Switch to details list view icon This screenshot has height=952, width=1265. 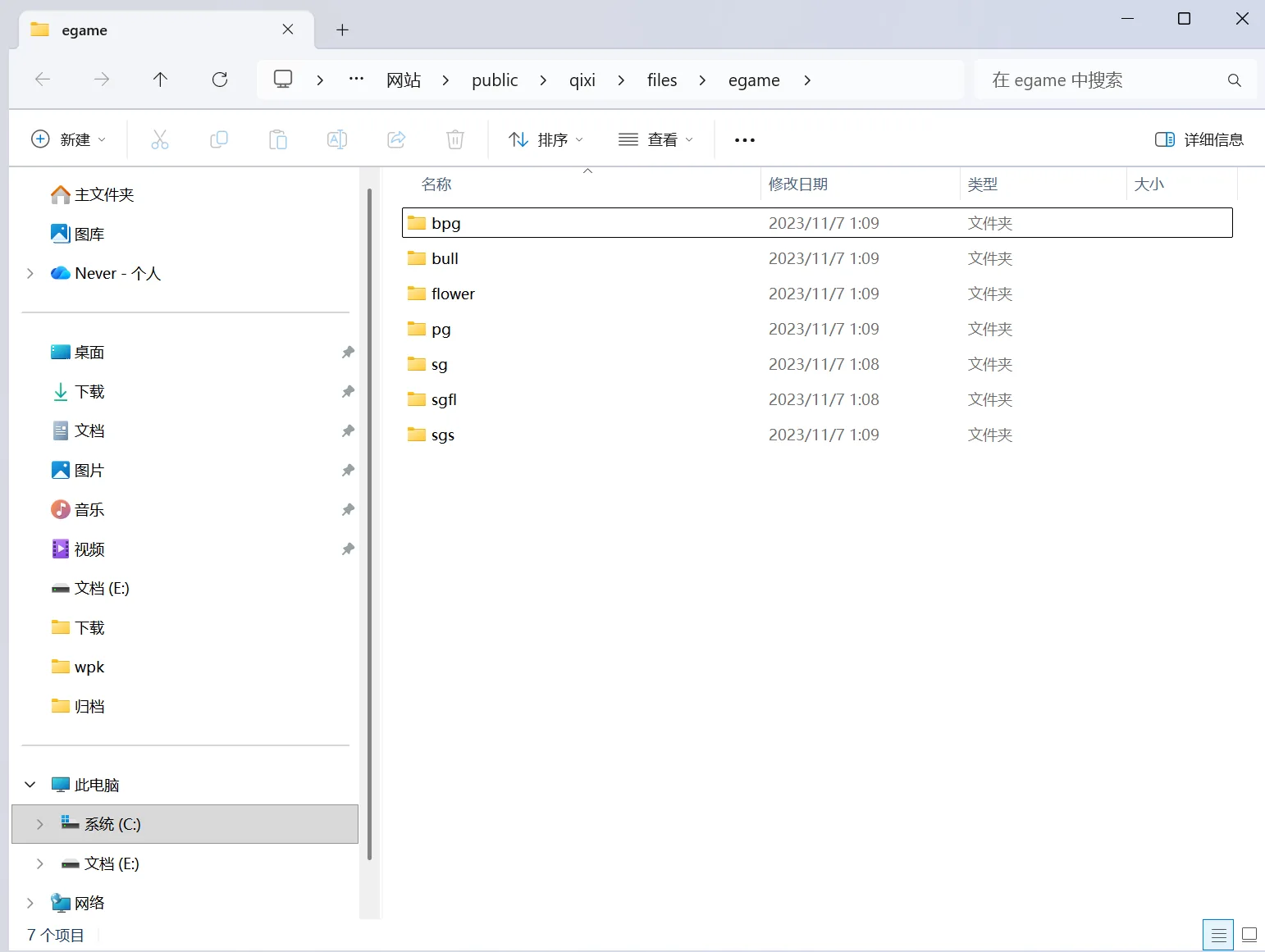pyautogui.click(x=1218, y=935)
